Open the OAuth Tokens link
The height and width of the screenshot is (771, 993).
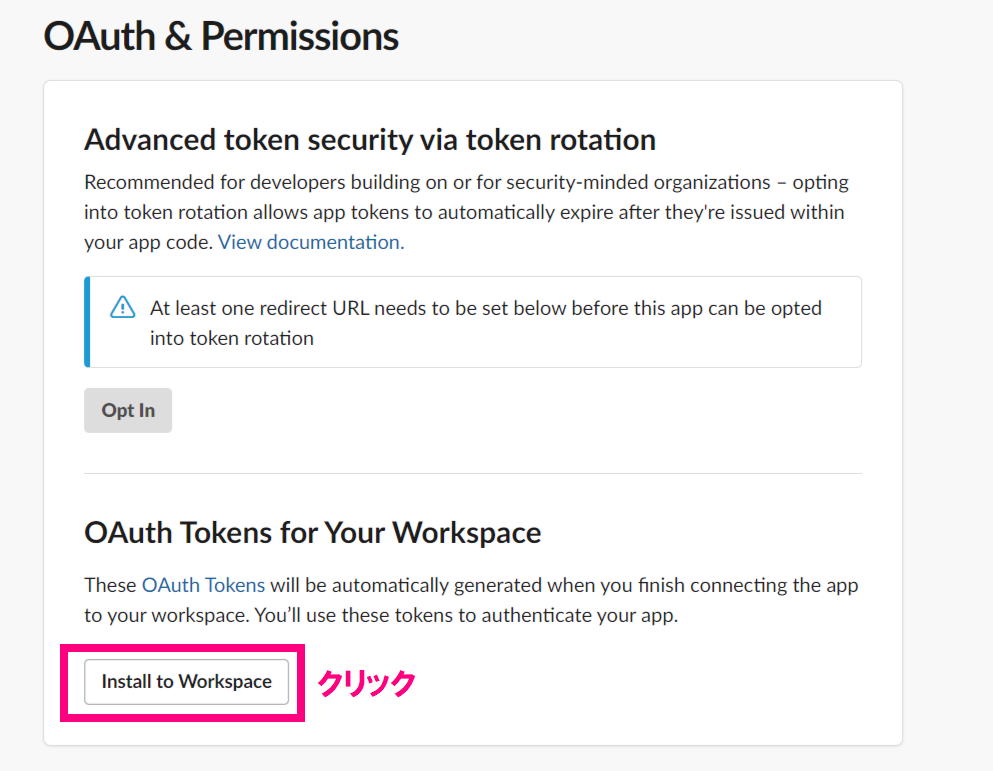coord(203,585)
